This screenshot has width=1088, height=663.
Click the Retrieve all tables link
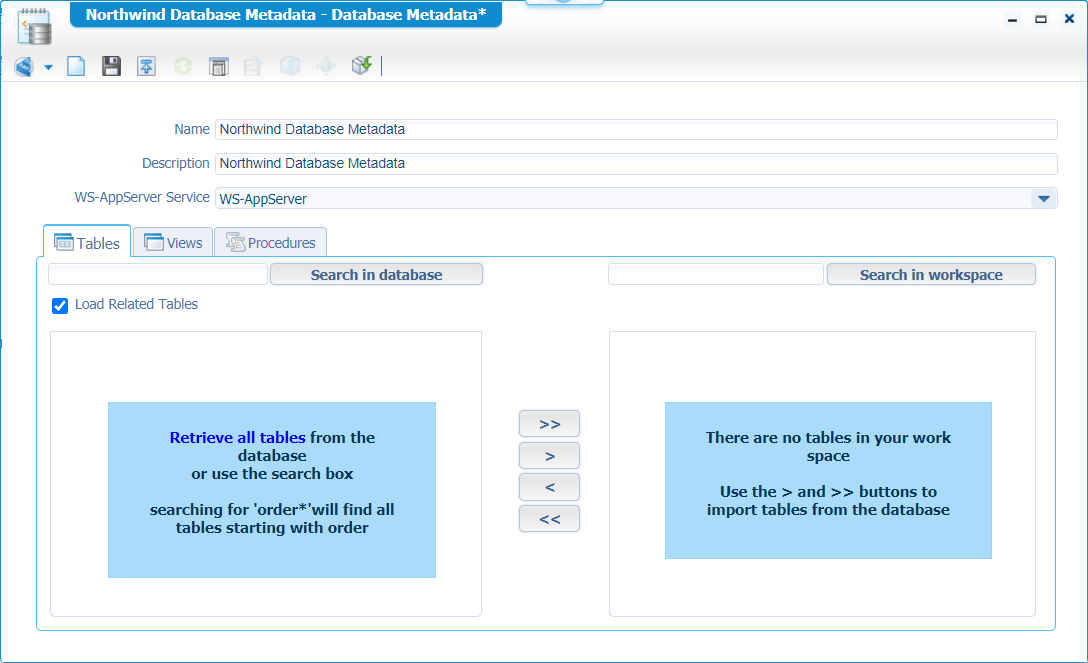pyautogui.click(x=237, y=437)
